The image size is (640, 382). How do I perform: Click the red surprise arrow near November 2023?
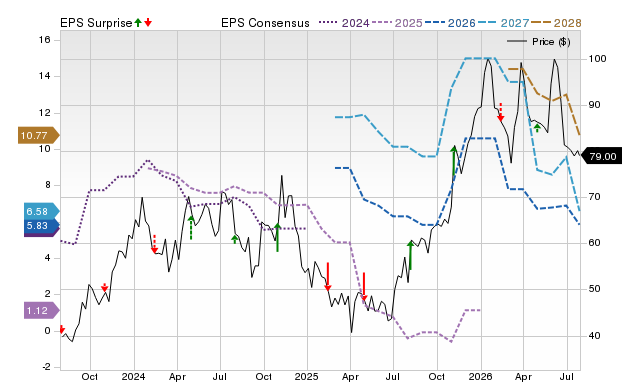click(104, 287)
